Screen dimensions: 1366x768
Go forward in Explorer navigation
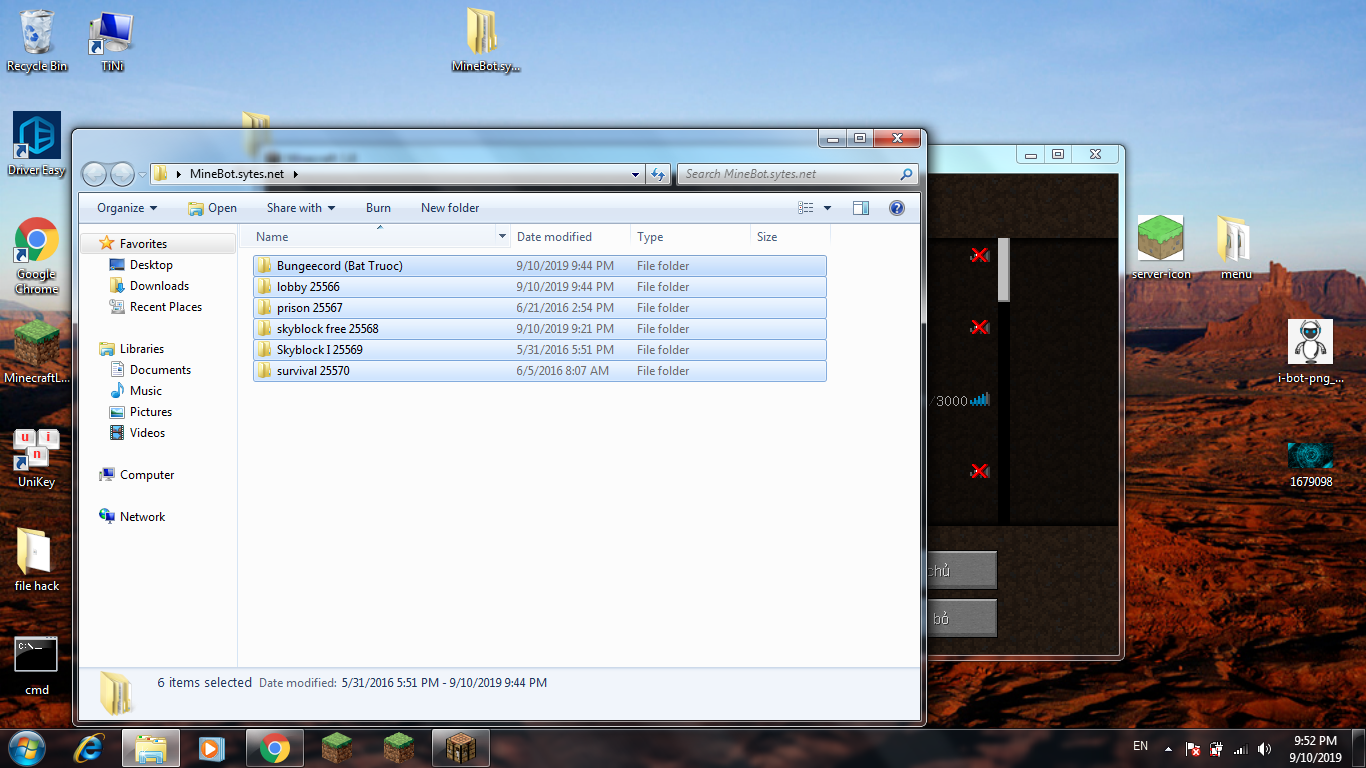(x=122, y=174)
